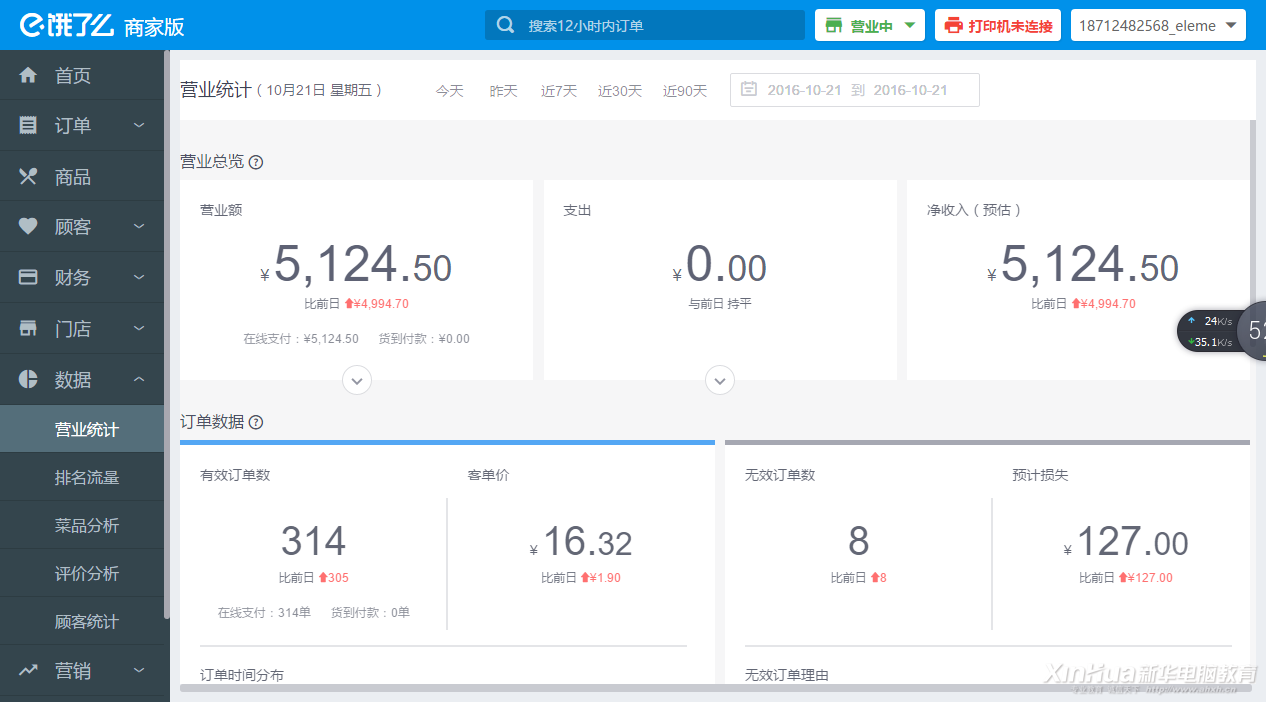The height and width of the screenshot is (702, 1266).
Task: Click the 打印机未连接 printer button
Action: (x=998, y=26)
